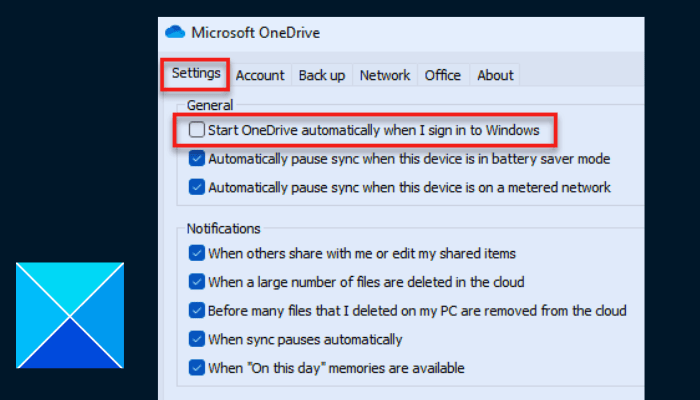Click the OneDrive cloud icon in title bar
This screenshot has width=700, height=400.
[176, 32]
